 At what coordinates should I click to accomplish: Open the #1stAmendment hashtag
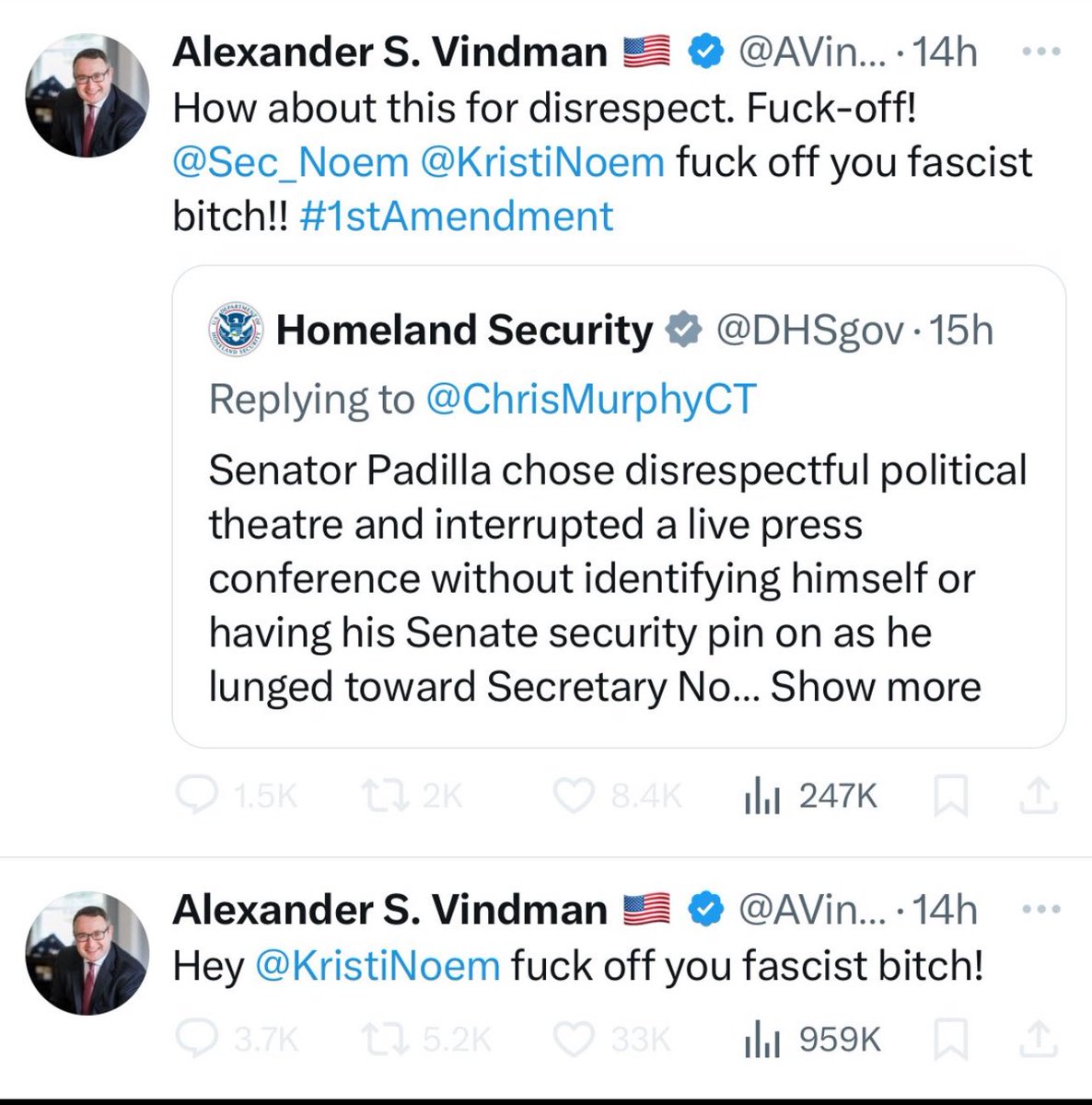point(456,217)
